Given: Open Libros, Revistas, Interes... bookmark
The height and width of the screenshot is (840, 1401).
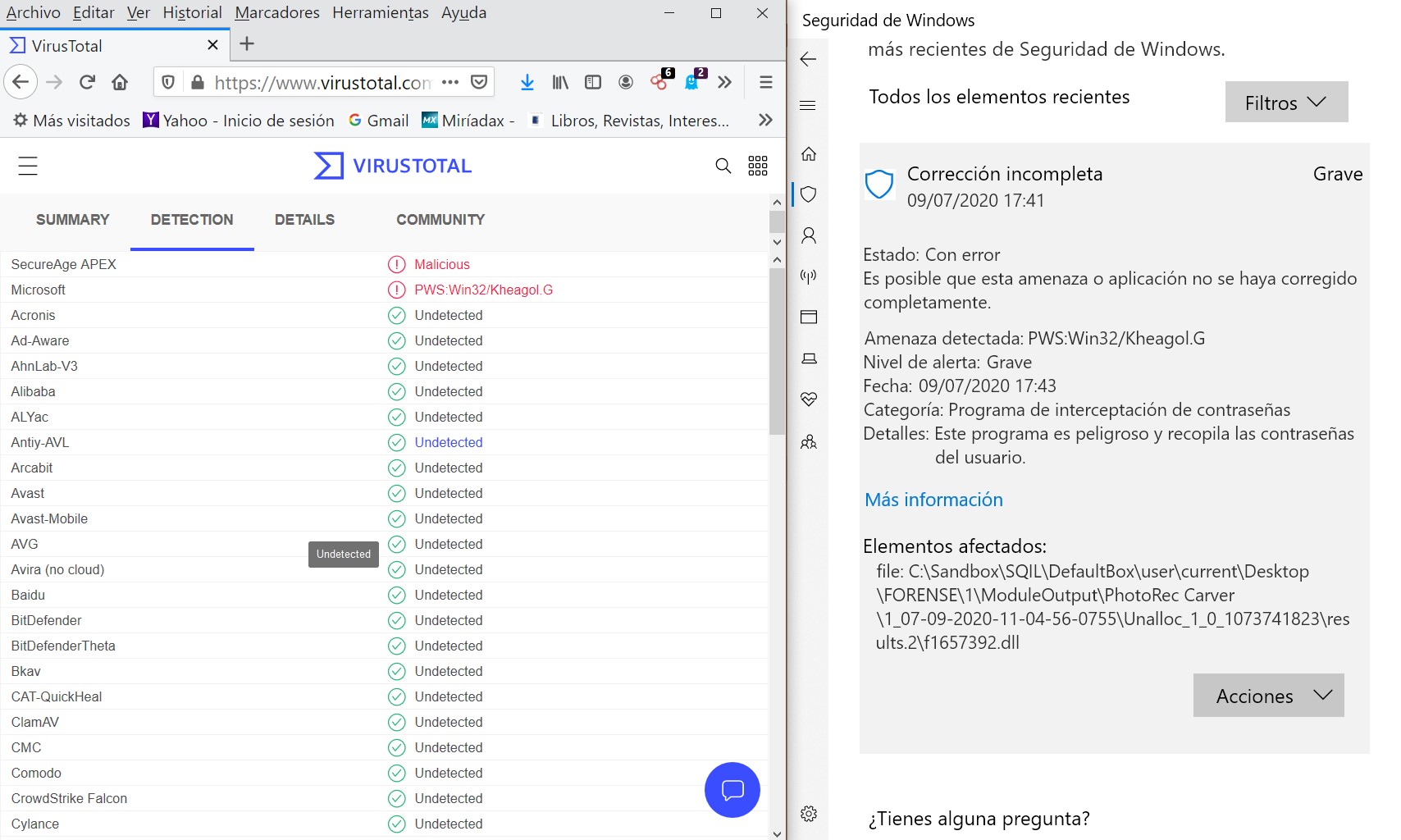Looking at the screenshot, I should pos(629,121).
